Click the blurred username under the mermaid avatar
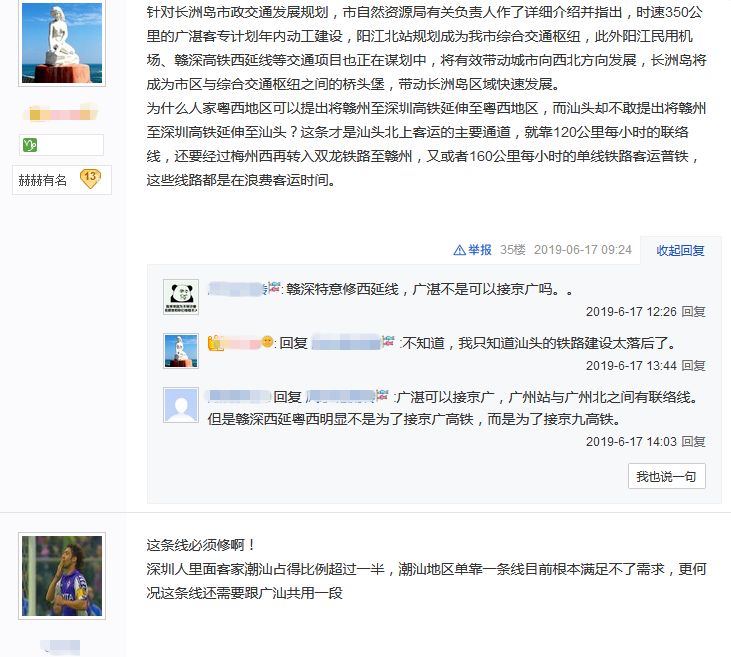Image resolution: width=731 pixels, height=657 pixels. tap(61, 113)
